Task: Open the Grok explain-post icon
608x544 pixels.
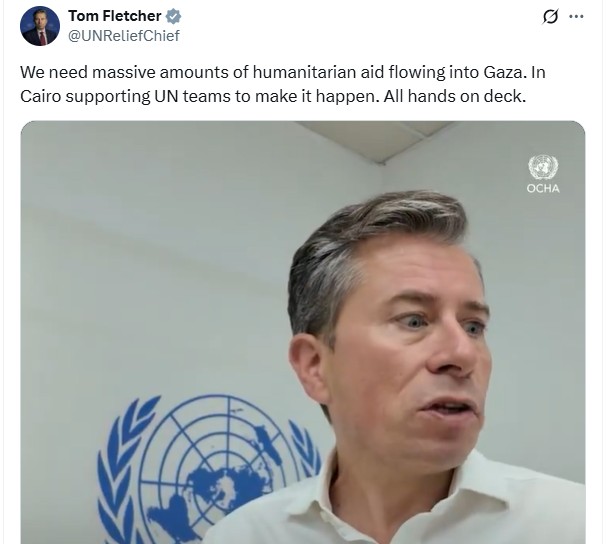Action: coord(550,17)
